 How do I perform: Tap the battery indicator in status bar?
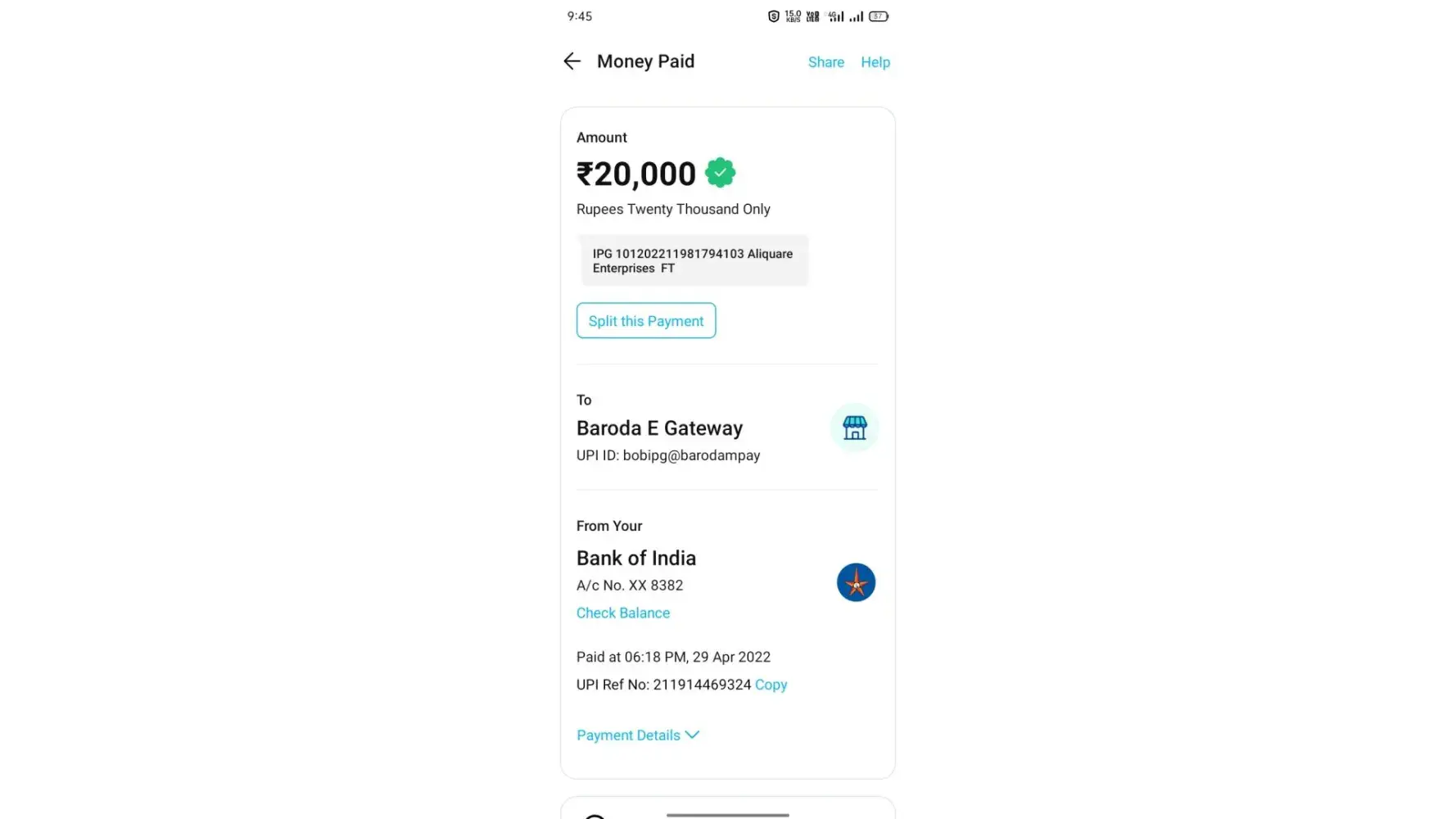(x=878, y=16)
